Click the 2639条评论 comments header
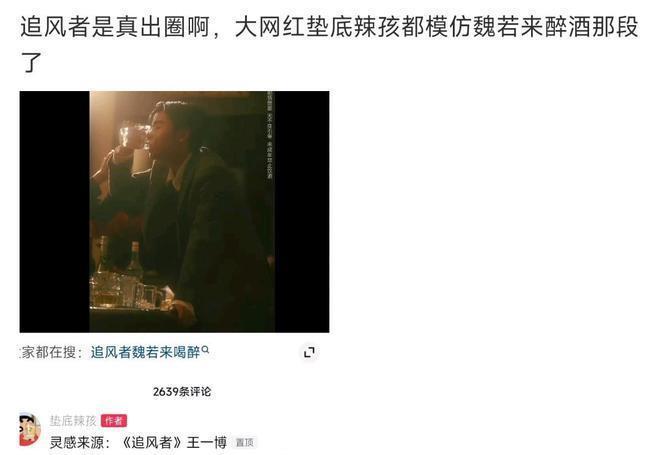Viewport: 660px width, 455px height. (182, 391)
